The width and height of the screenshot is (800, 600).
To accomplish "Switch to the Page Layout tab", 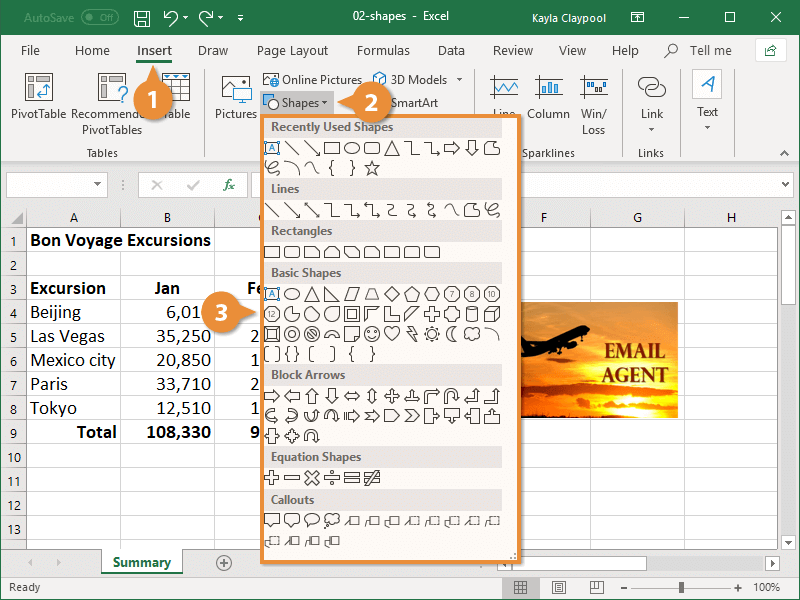I will click(292, 51).
